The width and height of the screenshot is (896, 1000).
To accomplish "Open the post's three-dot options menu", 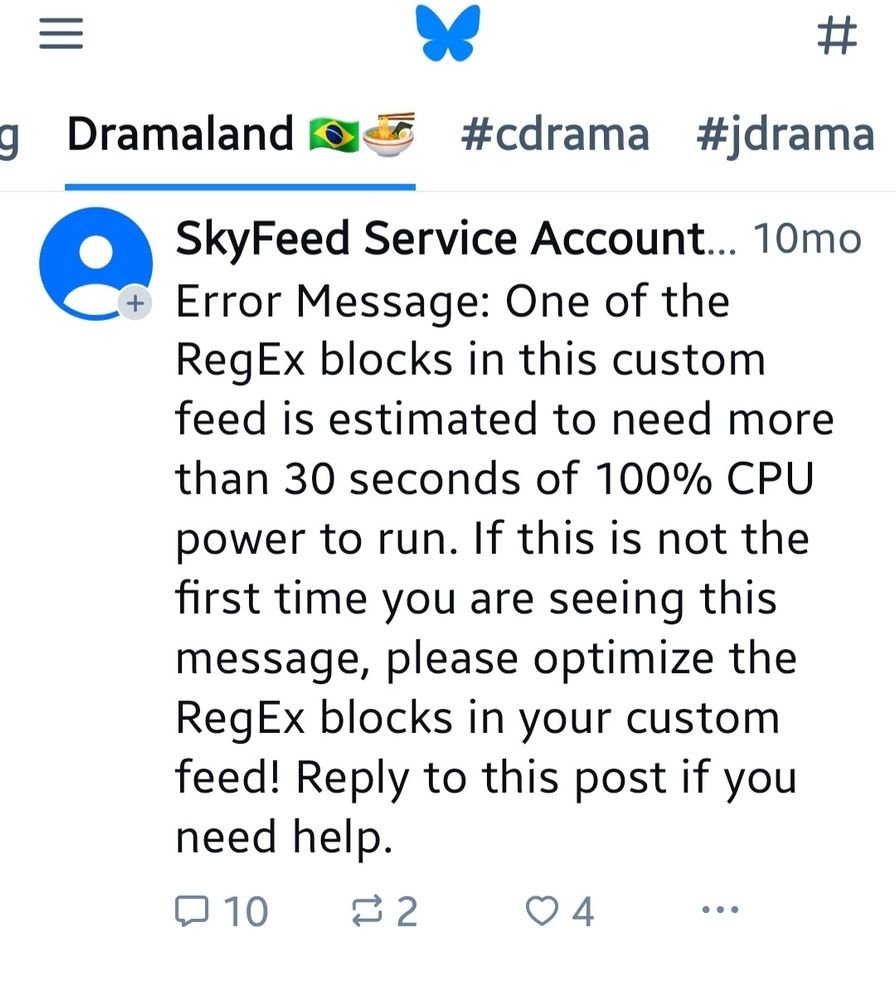I will tap(720, 910).
